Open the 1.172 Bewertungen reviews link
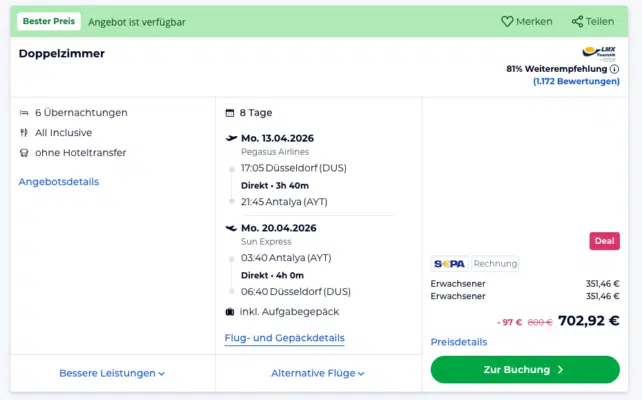This screenshot has width=642, height=400. (x=576, y=82)
